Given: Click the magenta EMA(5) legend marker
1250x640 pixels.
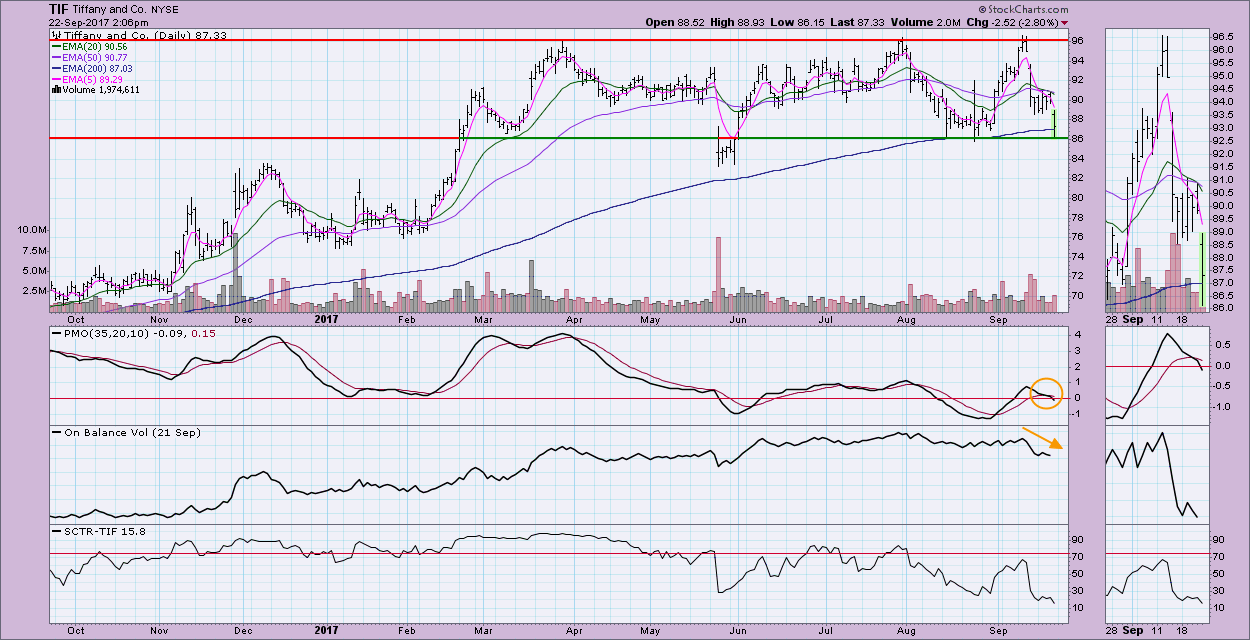Looking at the screenshot, I should pyautogui.click(x=56, y=78).
